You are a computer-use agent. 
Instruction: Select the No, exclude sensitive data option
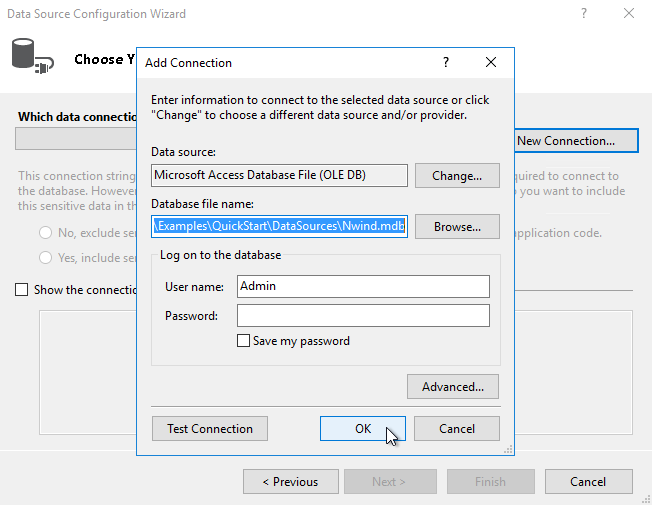coord(46,233)
